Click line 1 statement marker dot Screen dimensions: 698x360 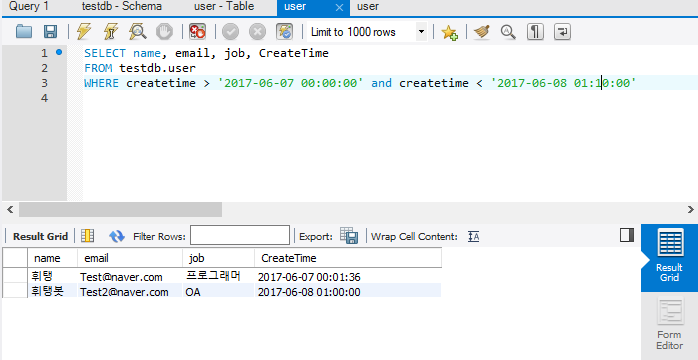click(59, 53)
